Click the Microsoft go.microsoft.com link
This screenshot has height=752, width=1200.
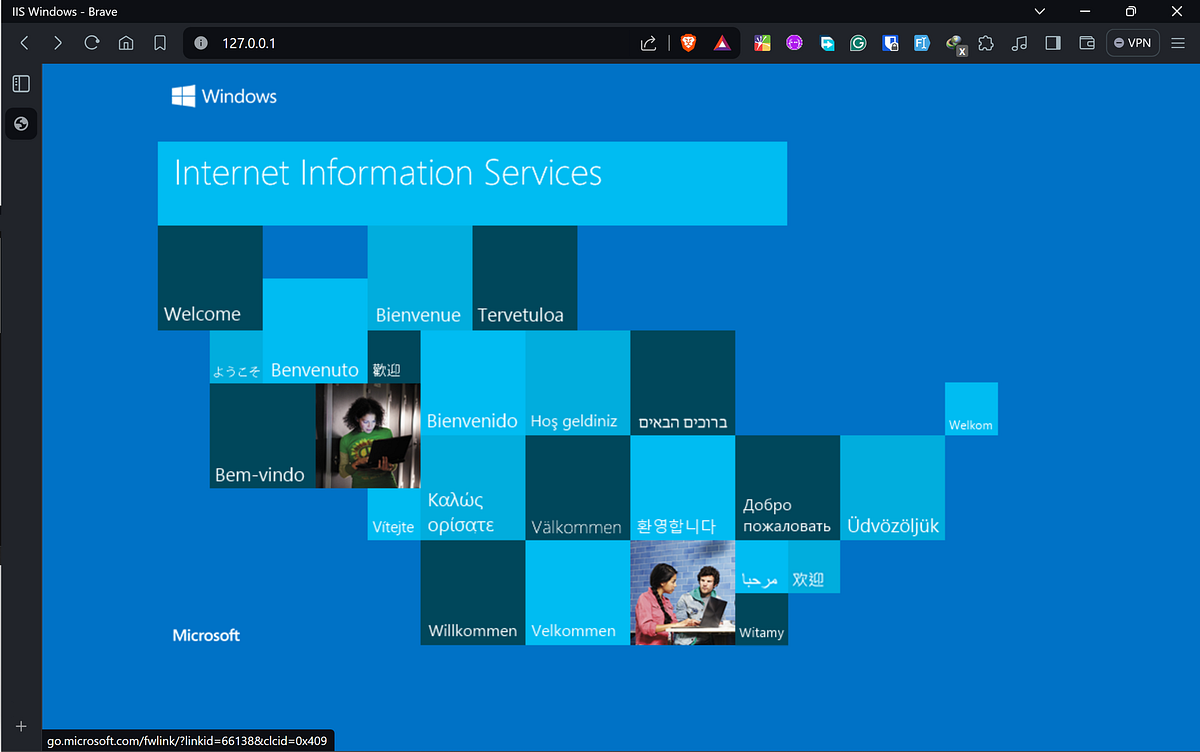click(206, 635)
